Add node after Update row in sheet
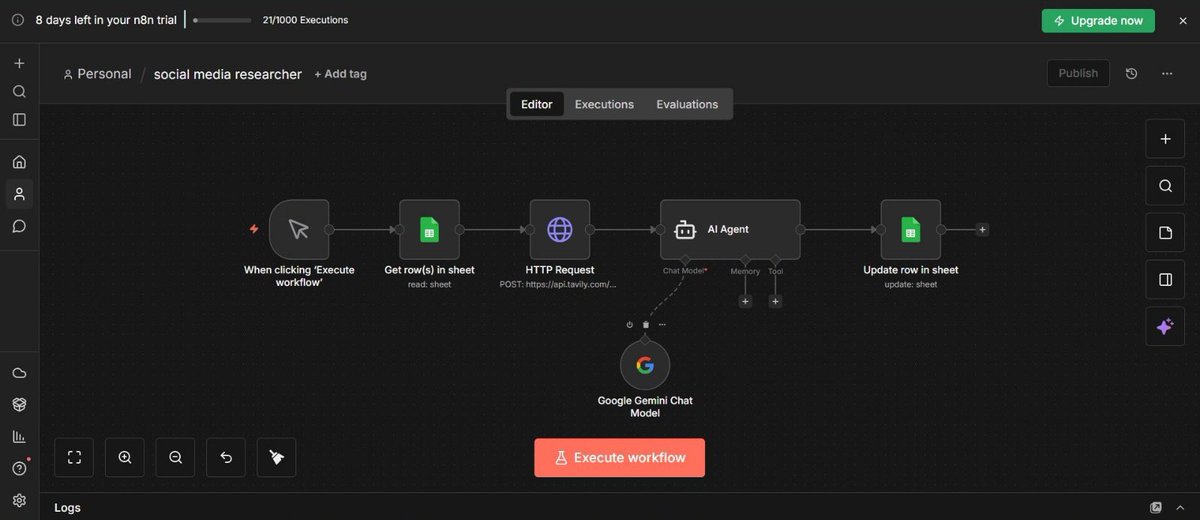This screenshot has height=520, width=1200. click(x=983, y=229)
